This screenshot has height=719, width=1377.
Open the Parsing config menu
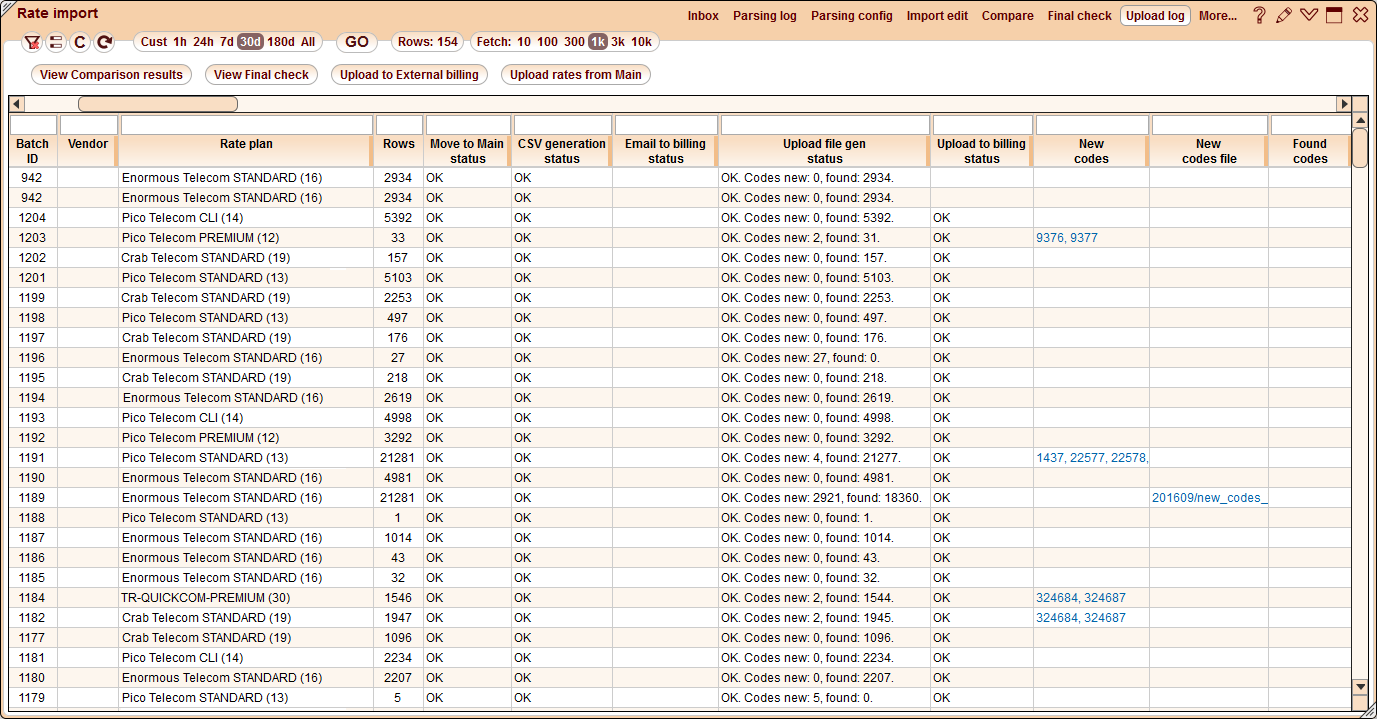pos(852,16)
